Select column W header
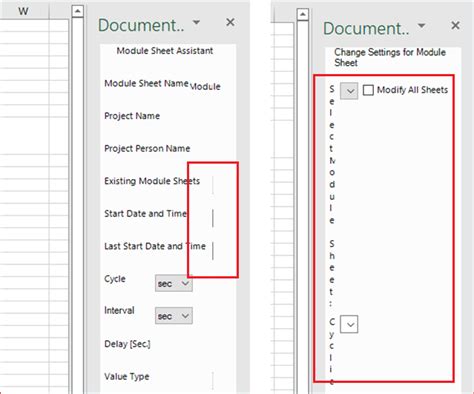This screenshot has height=394, width=474. coord(23,11)
